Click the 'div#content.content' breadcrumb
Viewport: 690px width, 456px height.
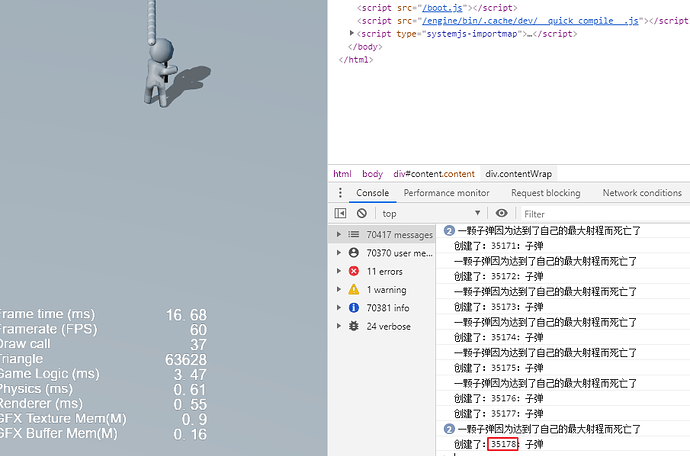click(x=434, y=174)
